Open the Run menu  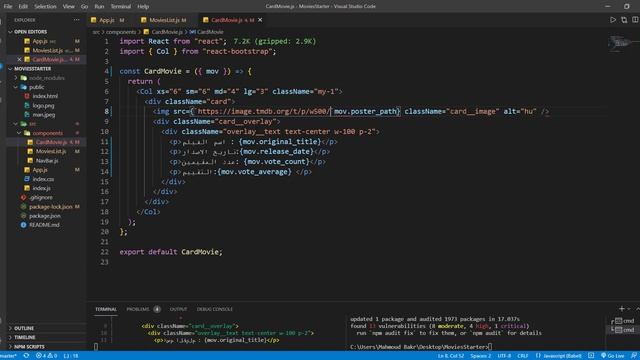click(99, 6)
